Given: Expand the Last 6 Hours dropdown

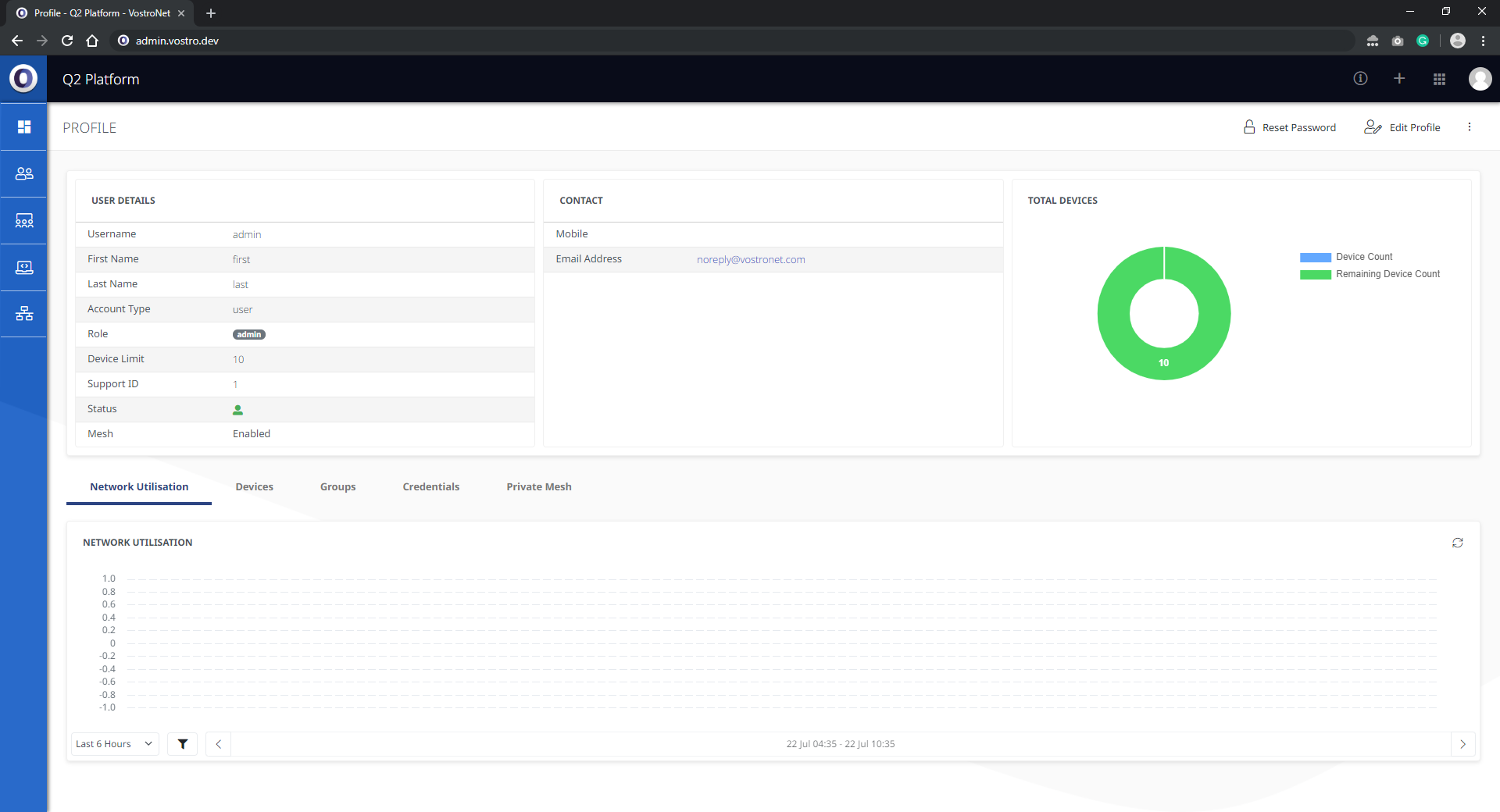Looking at the screenshot, I should click(x=115, y=744).
